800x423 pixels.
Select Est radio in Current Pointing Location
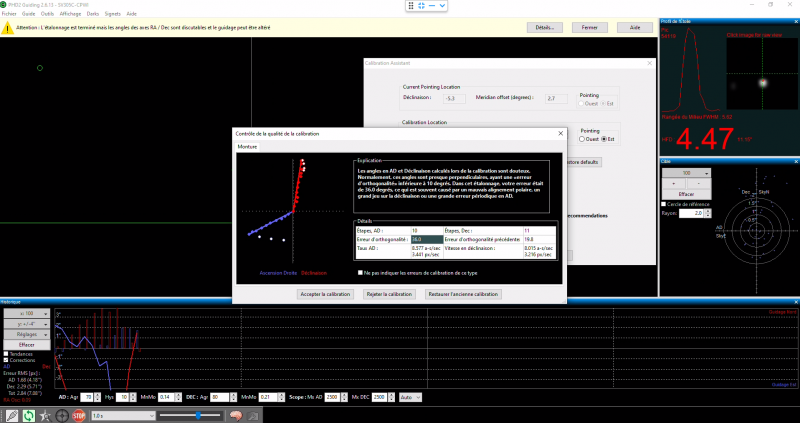604,104
